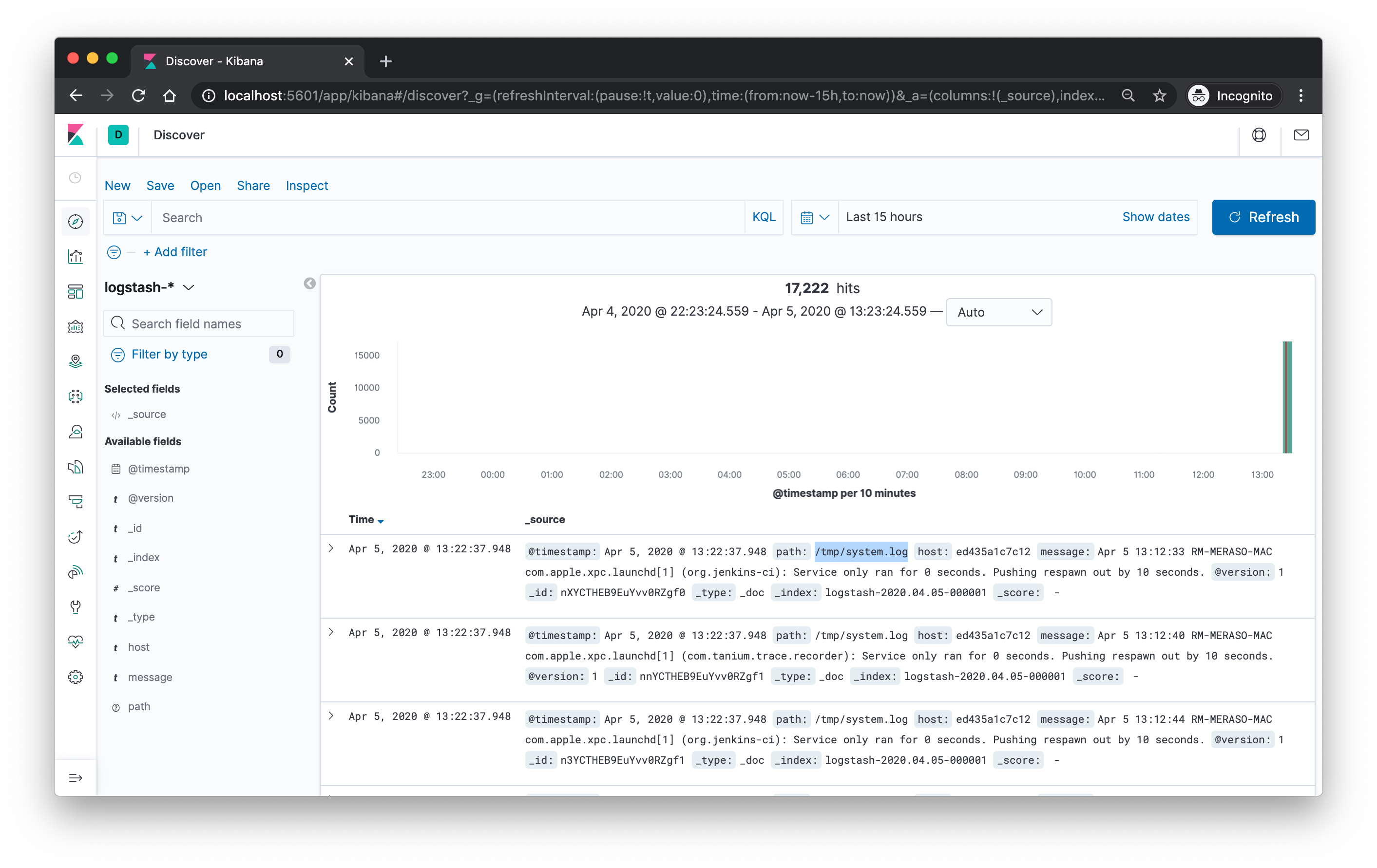Screen dimensions: 1377x868
Task: Open Maps icon in sidebar
Action: [x=75, y=361]
